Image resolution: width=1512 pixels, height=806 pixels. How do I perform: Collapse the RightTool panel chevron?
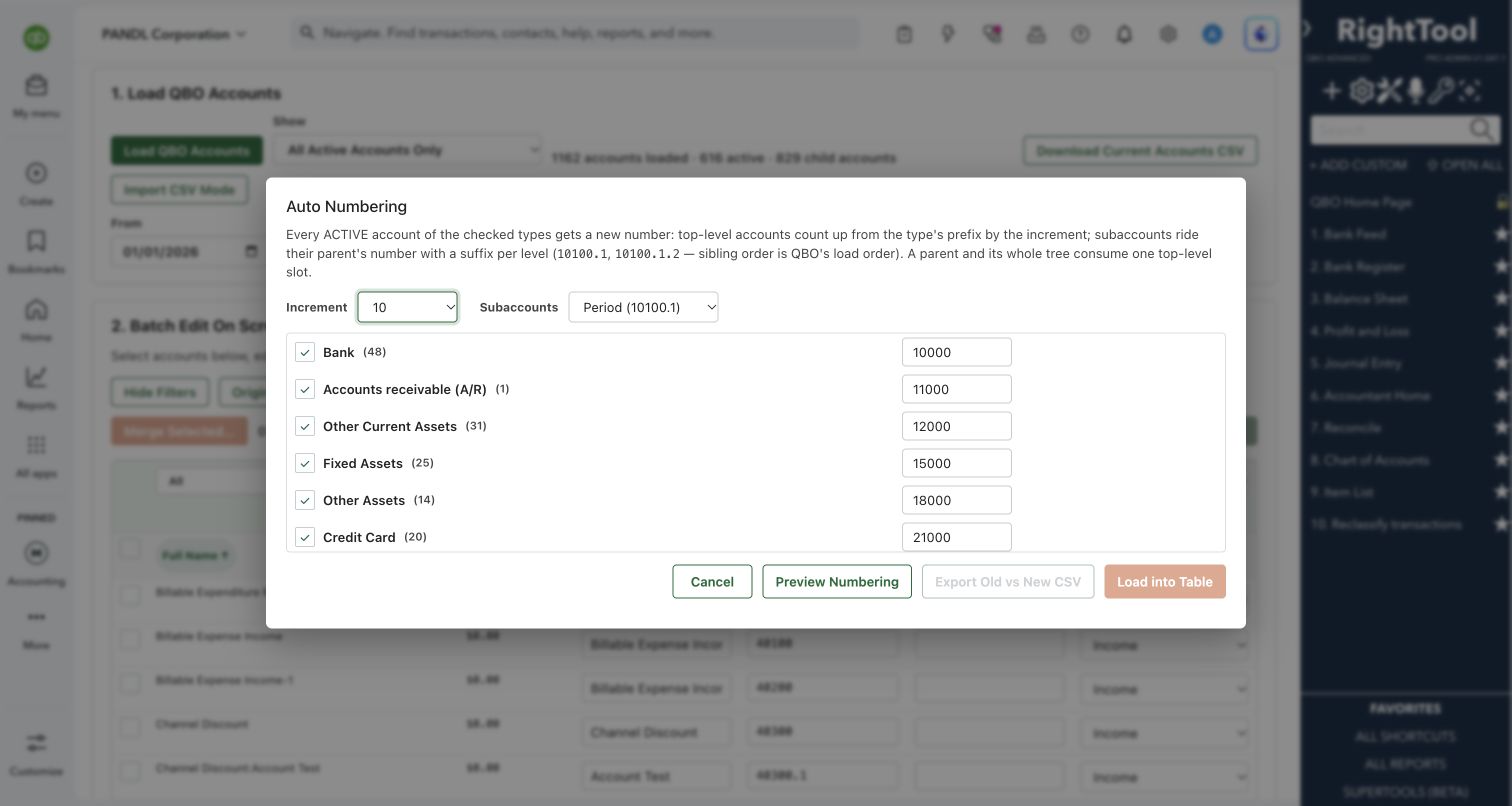tap(1306, 29)
